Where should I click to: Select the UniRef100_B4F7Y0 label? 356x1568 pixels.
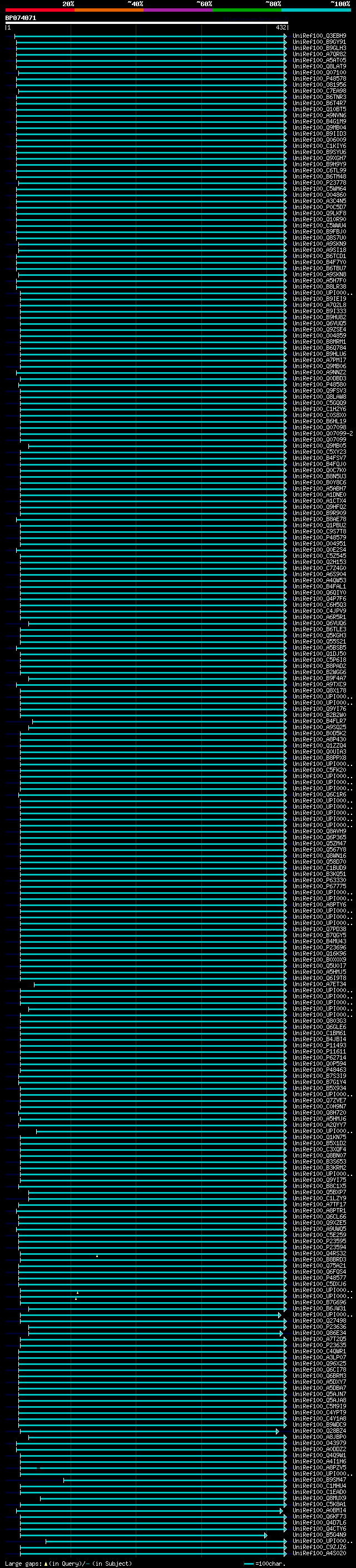coord(319,263)
